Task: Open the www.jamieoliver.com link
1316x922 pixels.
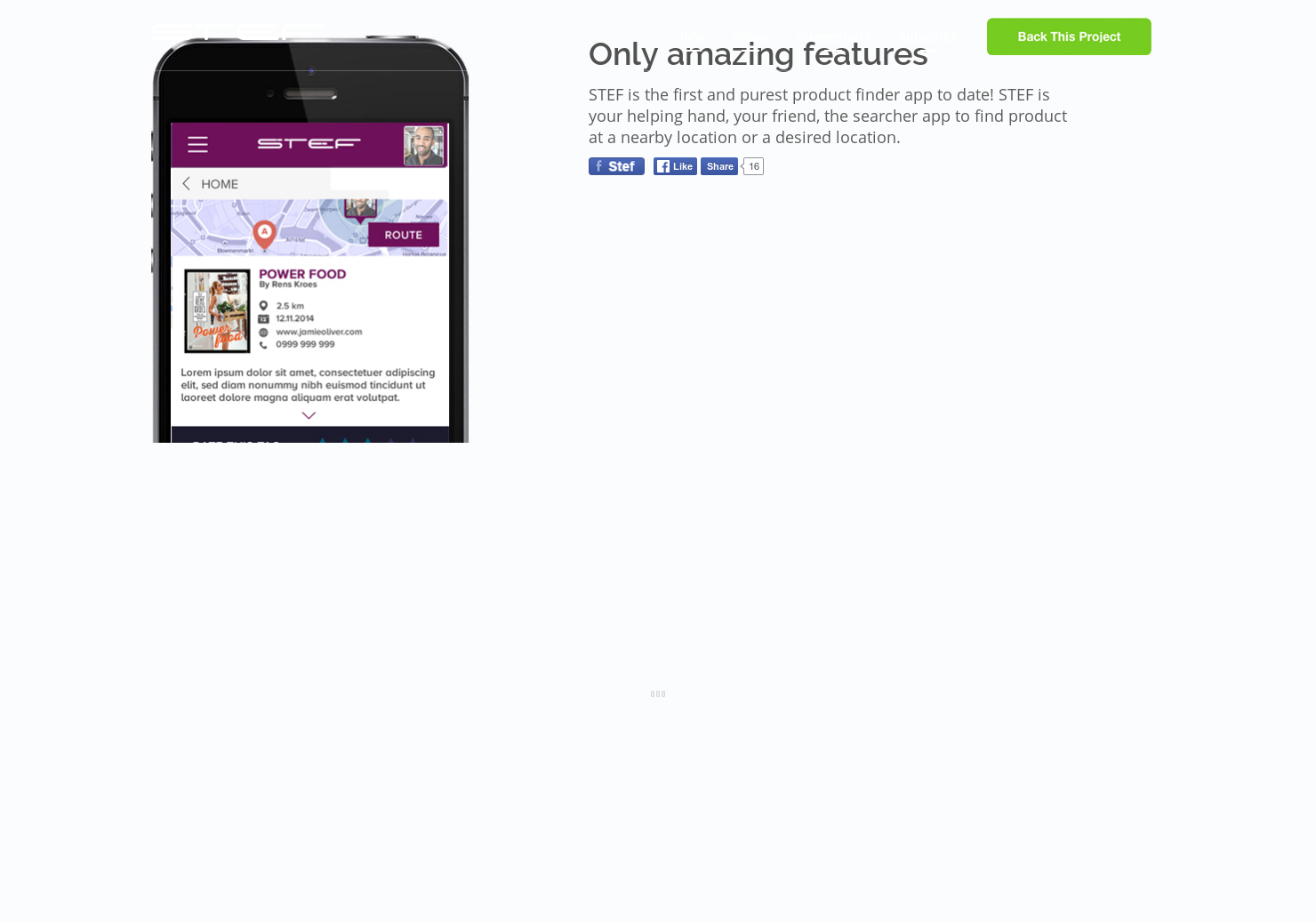Action: (319, 332)
